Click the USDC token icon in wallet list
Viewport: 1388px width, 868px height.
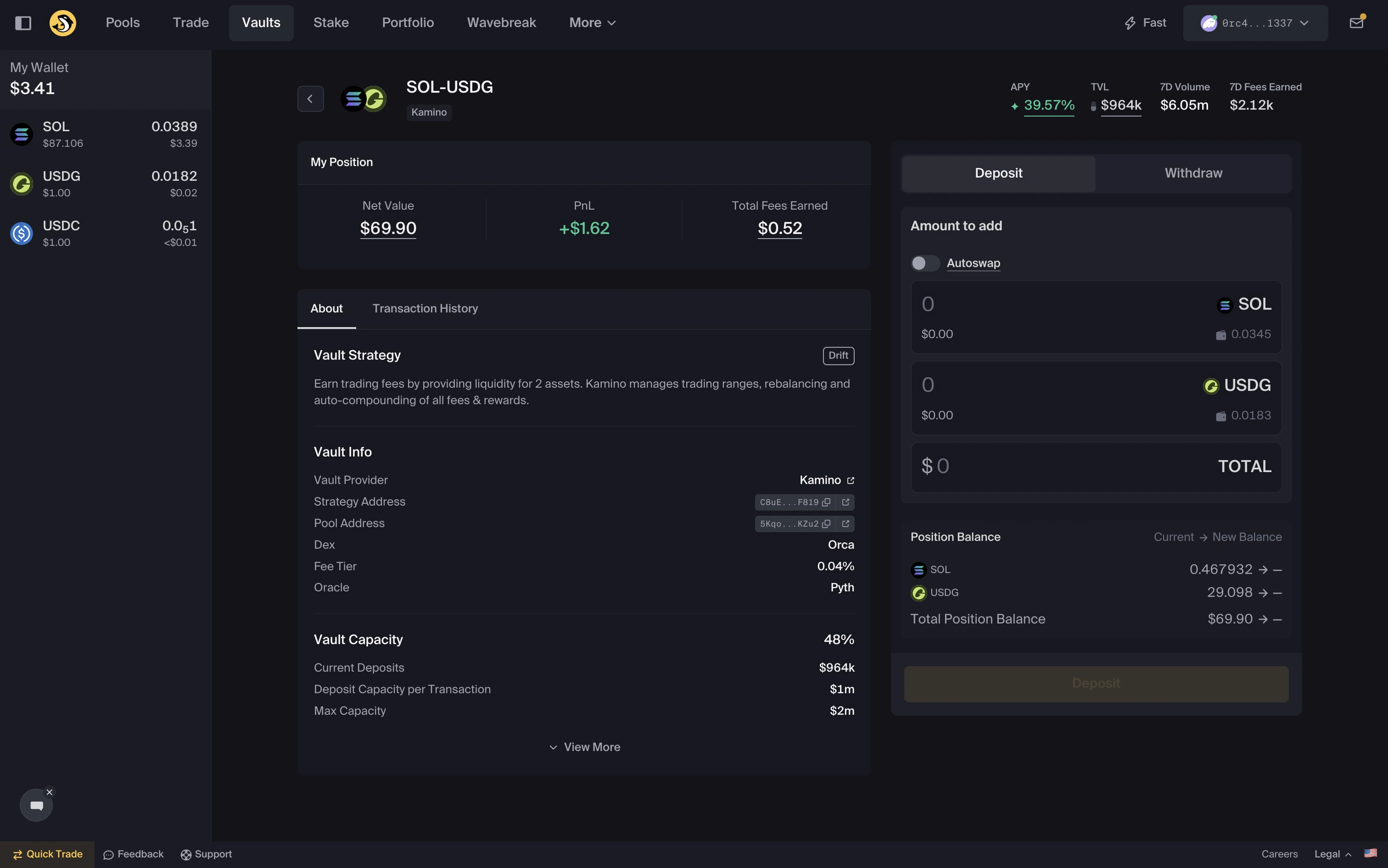tap(22, 233)
